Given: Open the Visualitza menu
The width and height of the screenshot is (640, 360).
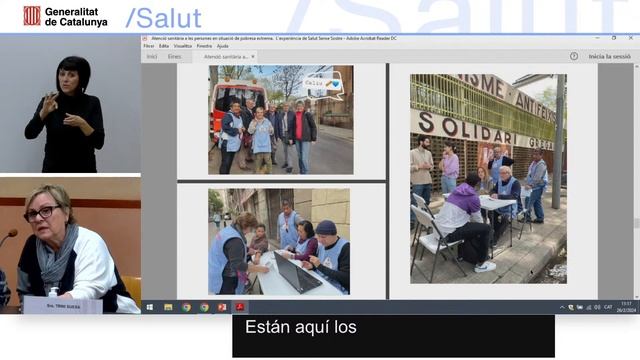Looking at the screenshot, I should point(182,46).
